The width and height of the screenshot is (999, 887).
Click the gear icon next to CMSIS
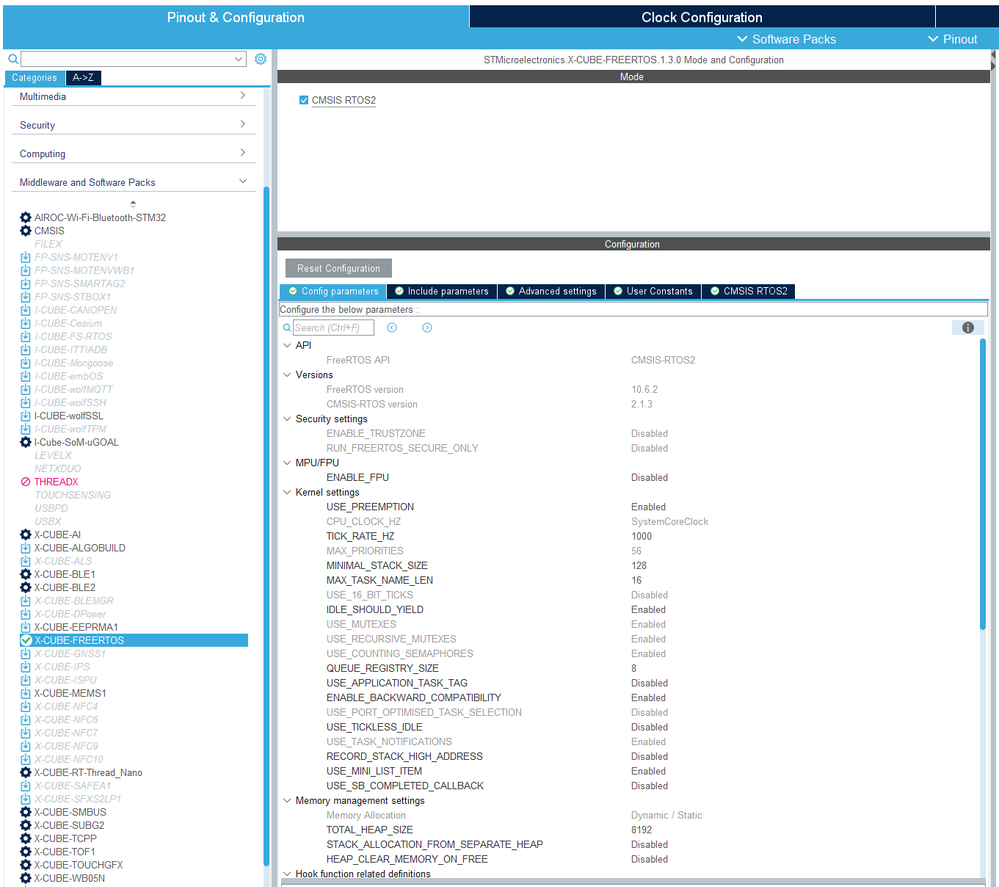tap(25, 231)
